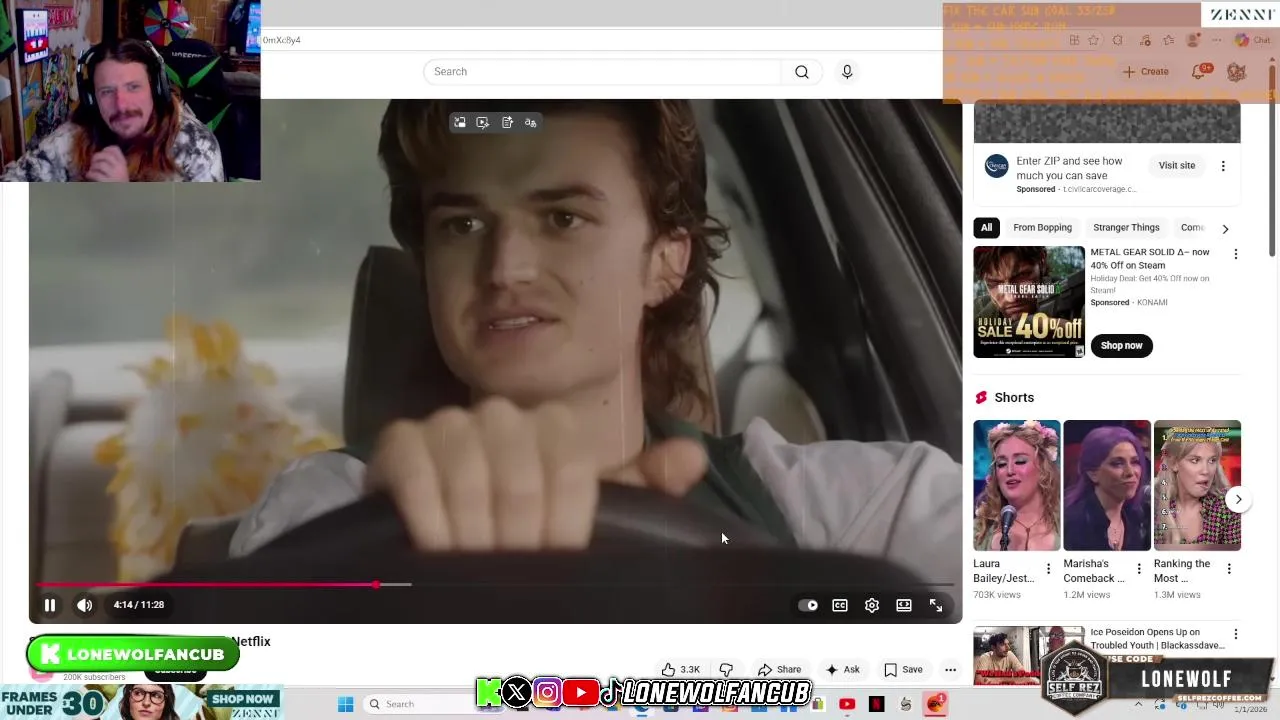The image size is (1280, 720).
Task: Share the video
Action: [779, 670]
